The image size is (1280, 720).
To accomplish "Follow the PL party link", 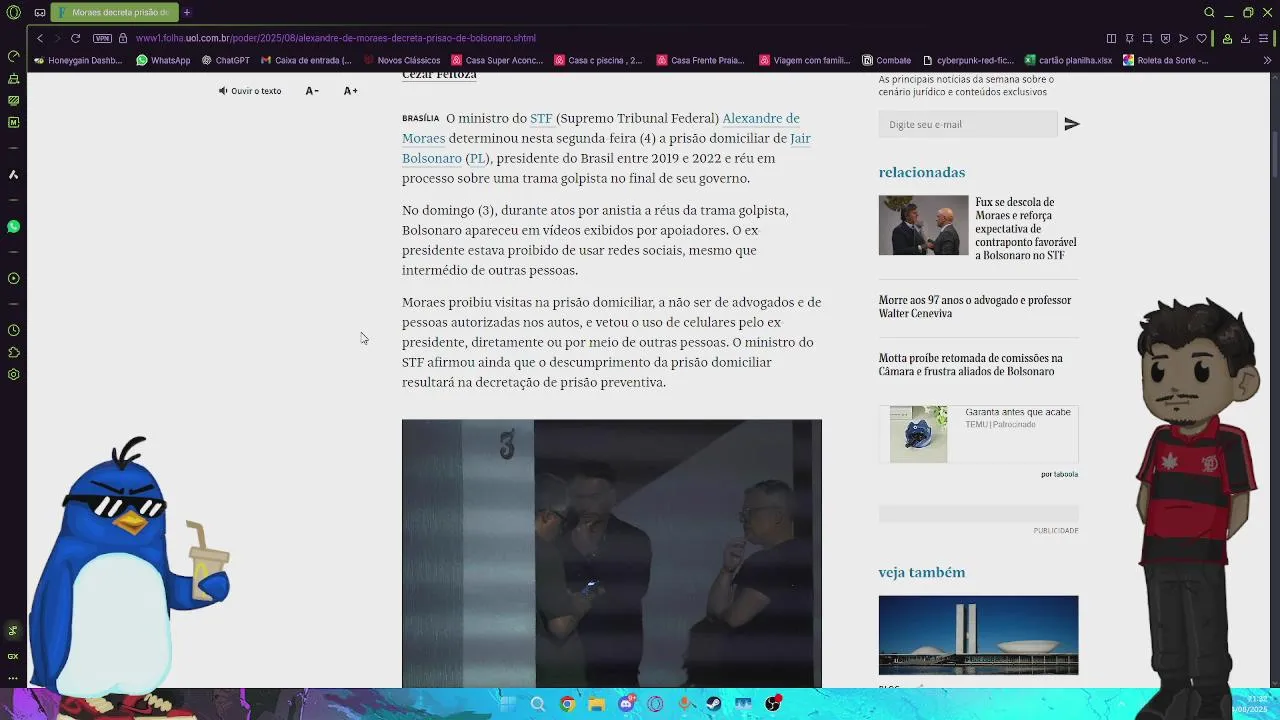I will [477, 158].
